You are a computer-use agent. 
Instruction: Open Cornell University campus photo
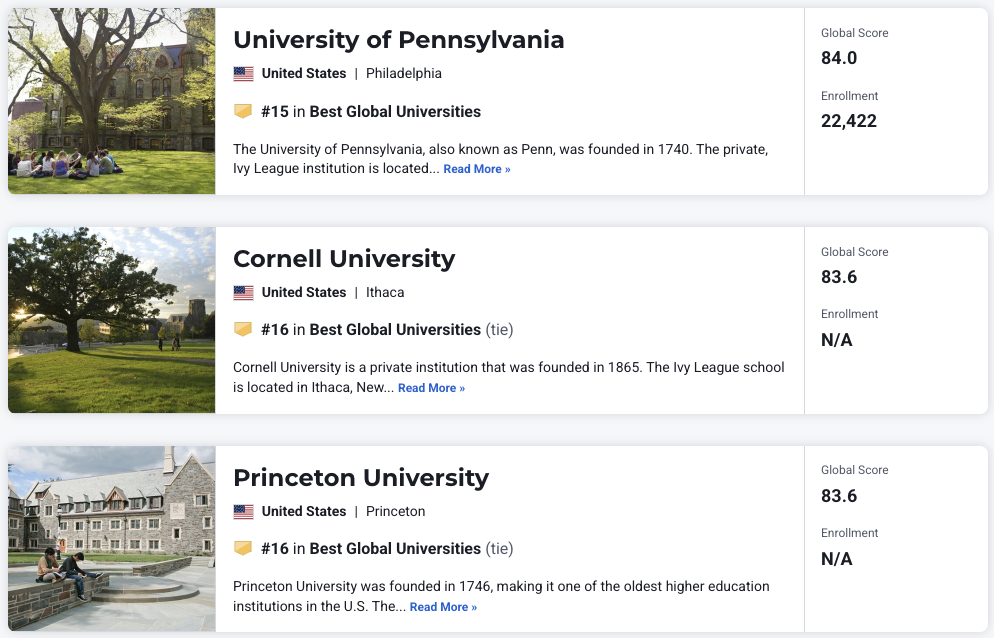point(111,320)
